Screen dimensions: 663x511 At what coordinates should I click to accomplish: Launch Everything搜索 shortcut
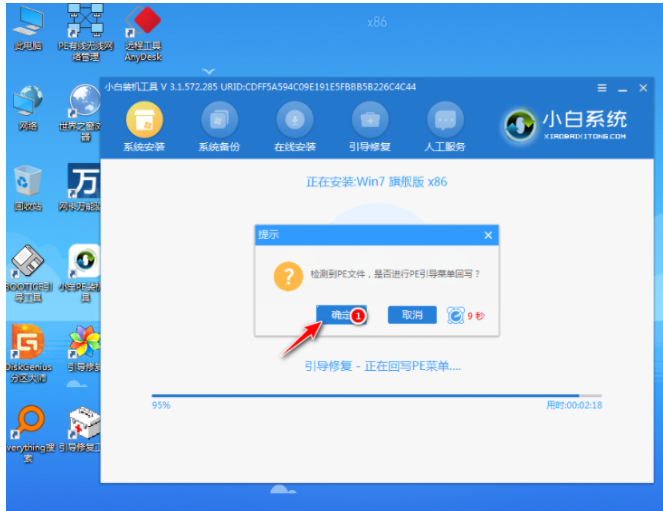tap(29, 434)
